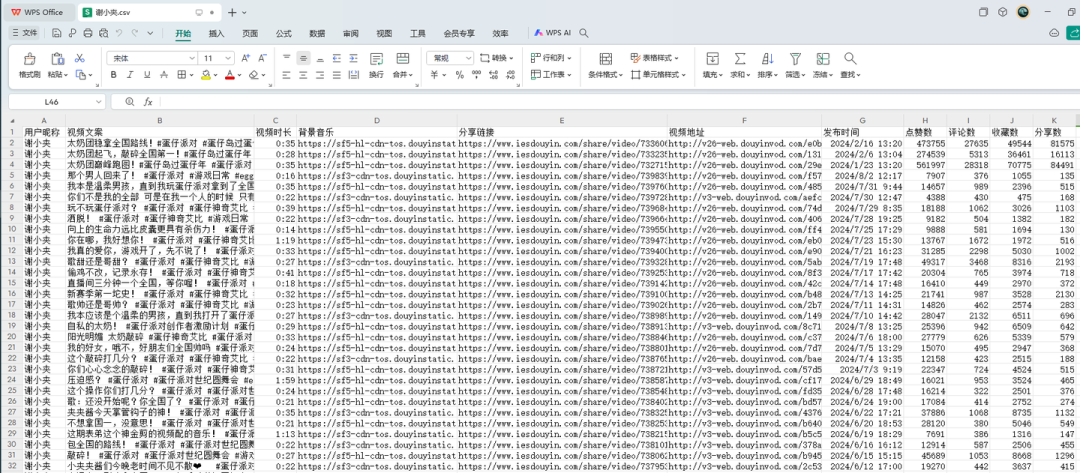Open table style (表格样式) options
The height and width of the screenshot is (473, 1080).
[654, 59]
